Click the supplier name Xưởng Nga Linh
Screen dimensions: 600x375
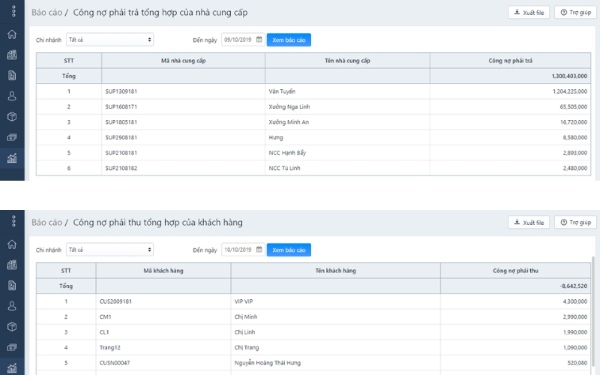(289, 107)
